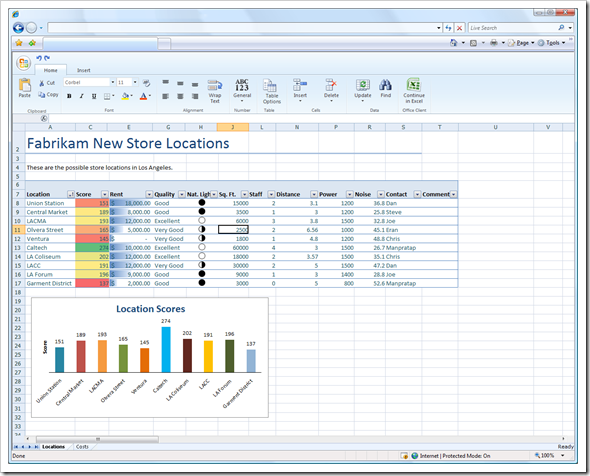590x476 pixels.
Task: Switch to the Insert ribbon tab
Action: click(x=84, y=70)
